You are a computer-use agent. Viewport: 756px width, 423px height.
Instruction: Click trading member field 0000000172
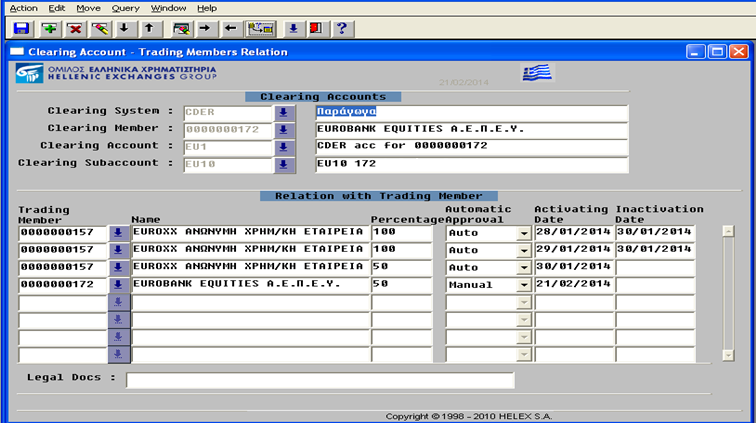pyautogui.click(x=63, y=285)
